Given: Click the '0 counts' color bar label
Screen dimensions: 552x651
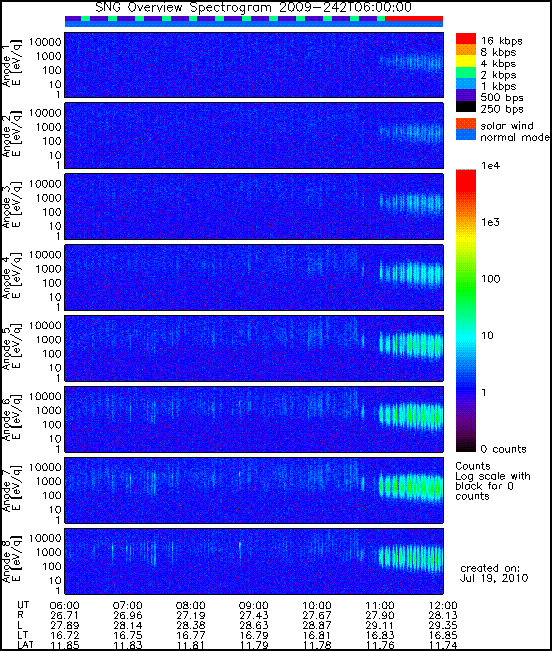Looking at the screenshot, I should point(503,449).
